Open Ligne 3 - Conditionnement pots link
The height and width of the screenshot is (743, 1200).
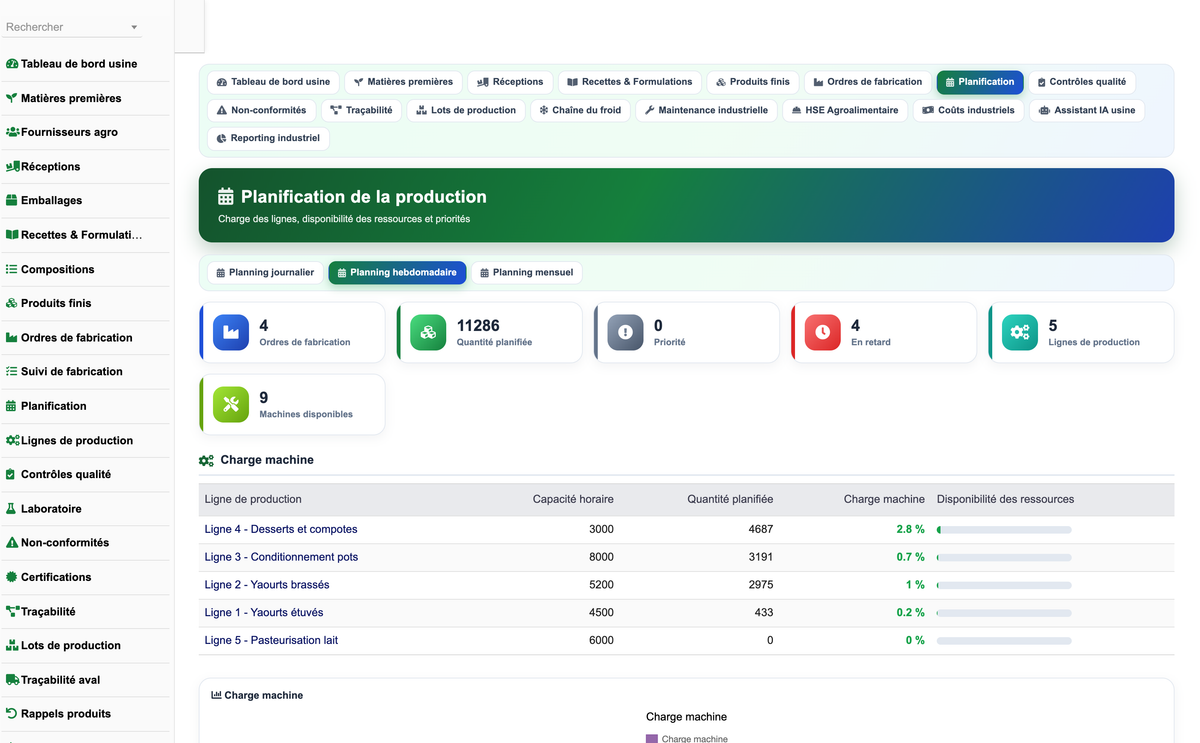pos(281,557)
